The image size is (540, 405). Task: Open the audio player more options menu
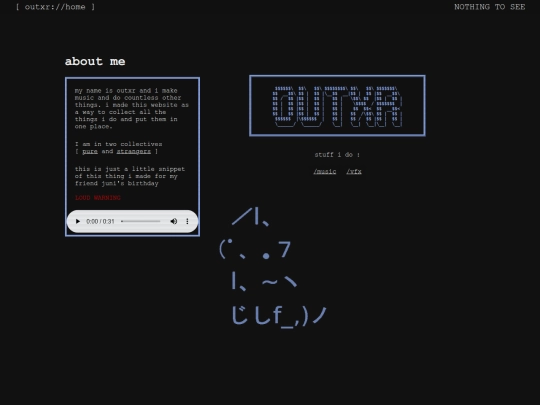[x=187, y=221]
